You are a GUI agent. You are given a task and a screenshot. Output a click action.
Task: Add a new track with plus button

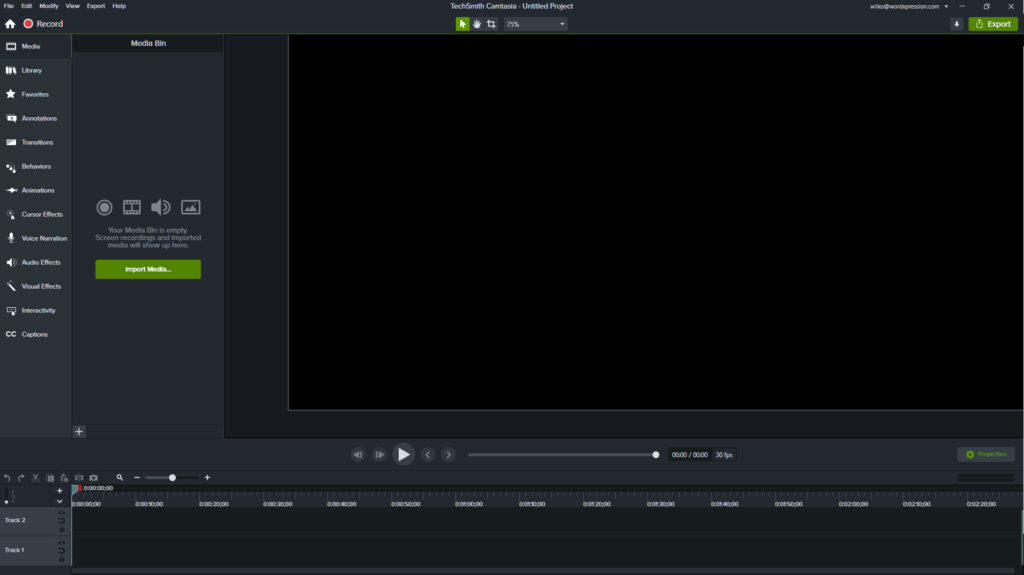(59, 491)
